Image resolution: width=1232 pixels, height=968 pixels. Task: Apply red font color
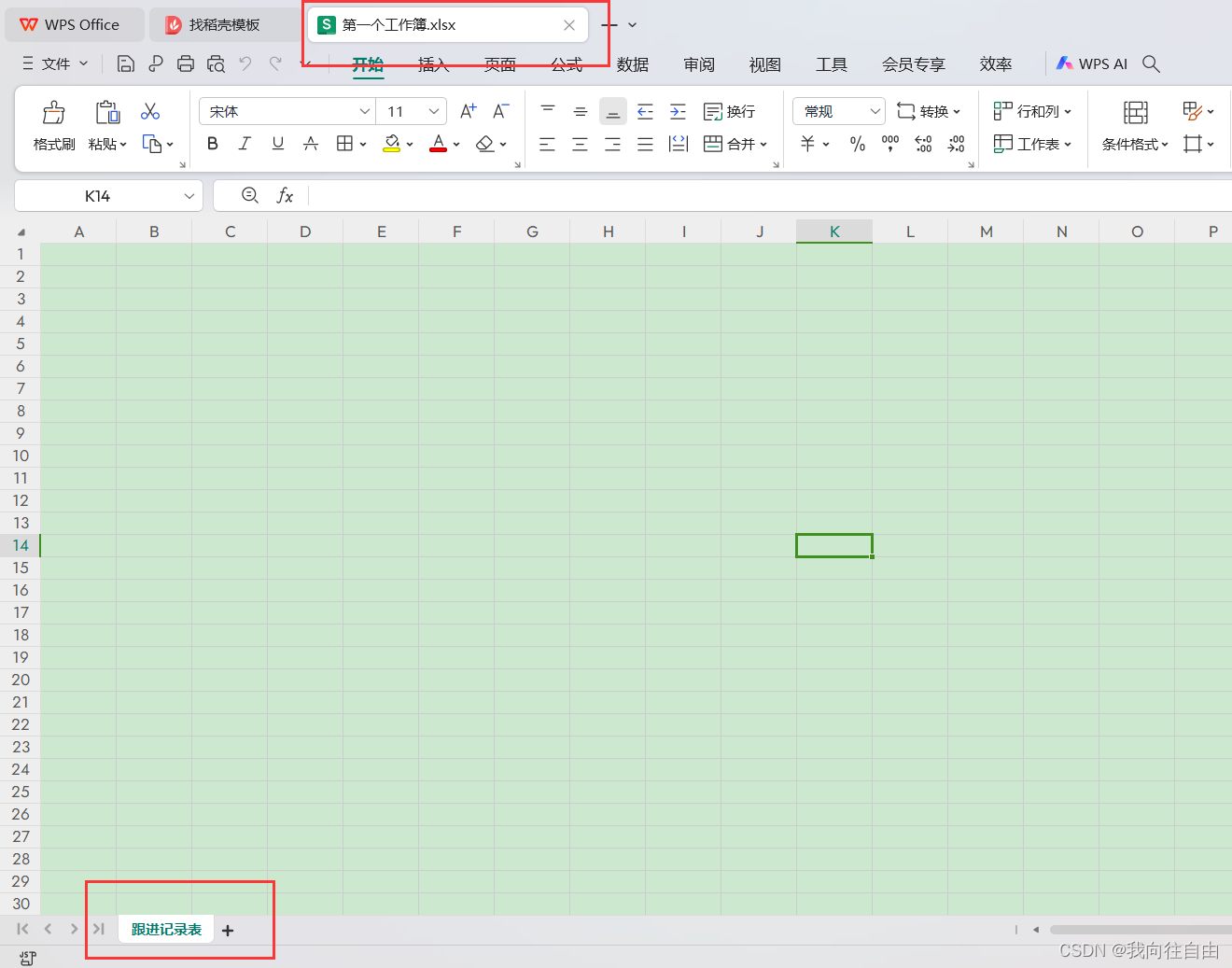[x=438, y=144]
